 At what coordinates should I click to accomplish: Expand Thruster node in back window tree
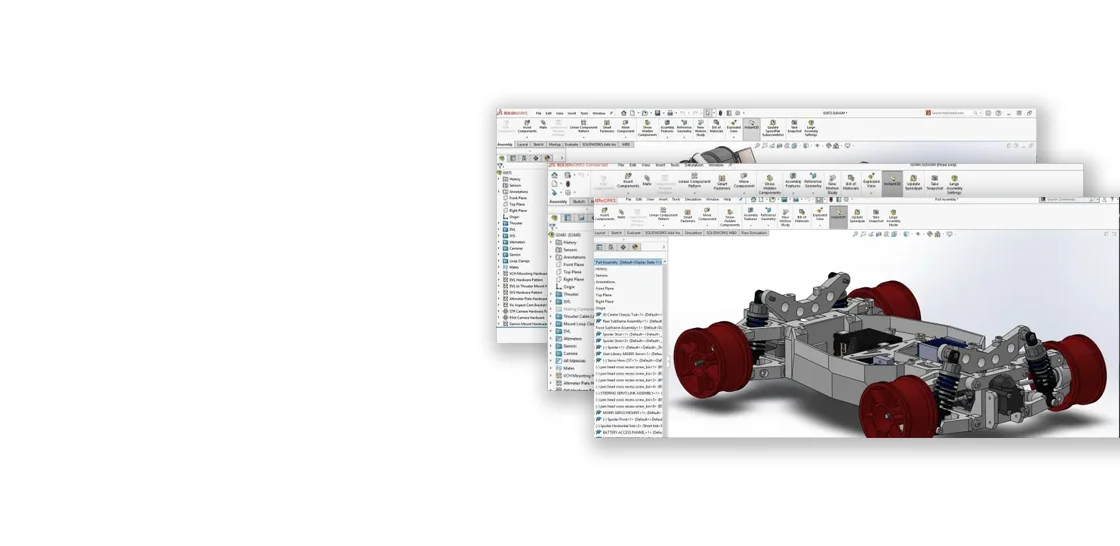[x=499, y=223]
